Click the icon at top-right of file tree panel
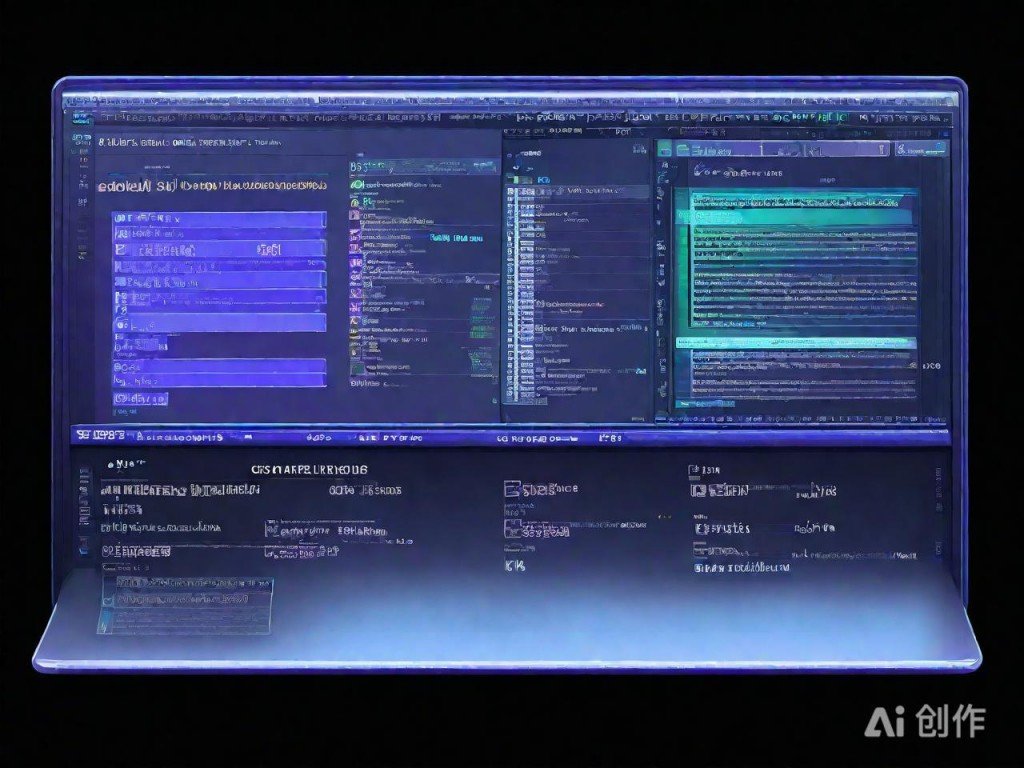 click(640, 149)
